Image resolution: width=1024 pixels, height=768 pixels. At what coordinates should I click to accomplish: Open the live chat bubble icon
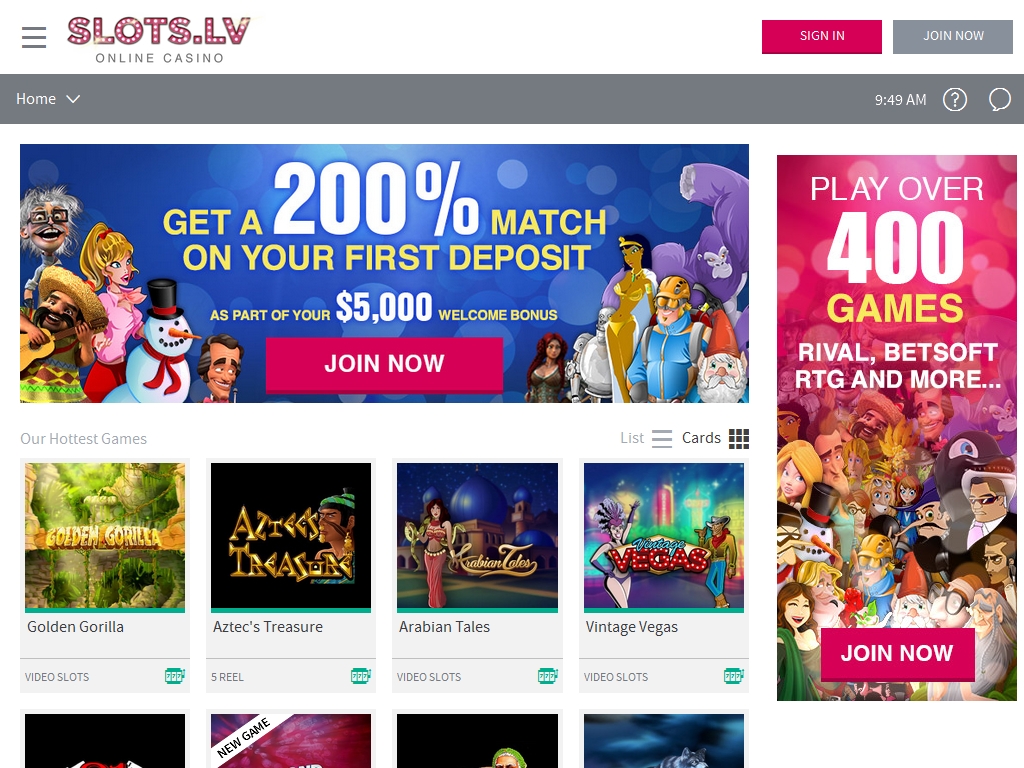1000,100
